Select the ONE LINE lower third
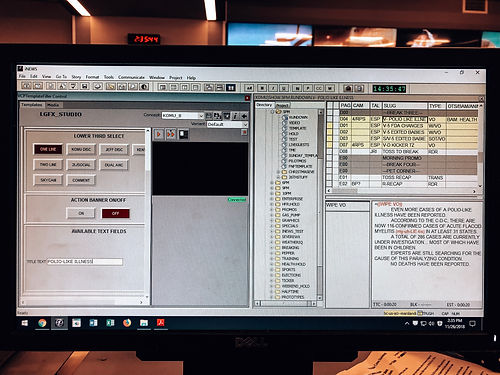This screenshot has width=500, height=375. point(48,149)
